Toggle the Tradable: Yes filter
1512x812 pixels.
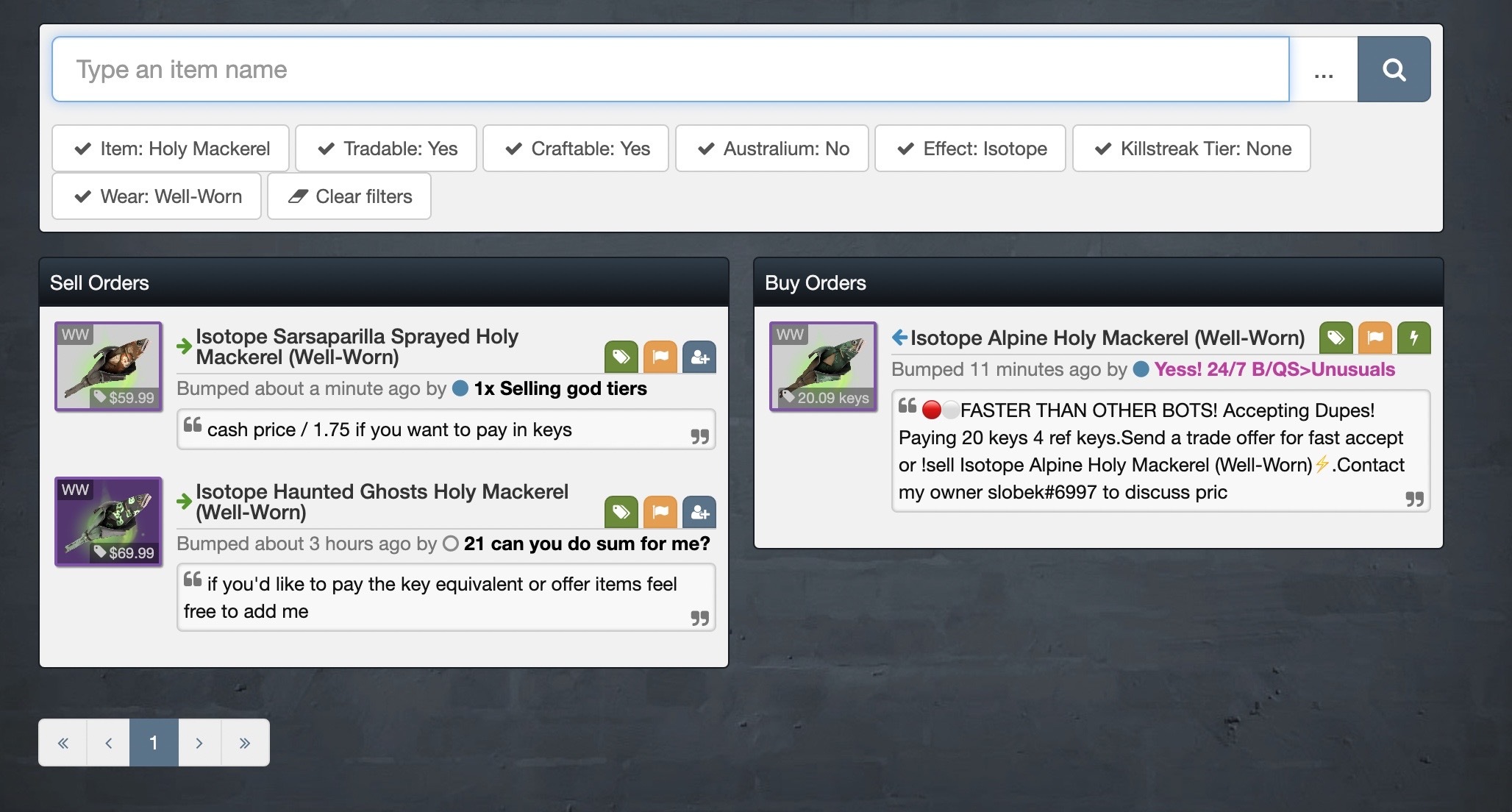pos(386,149)
